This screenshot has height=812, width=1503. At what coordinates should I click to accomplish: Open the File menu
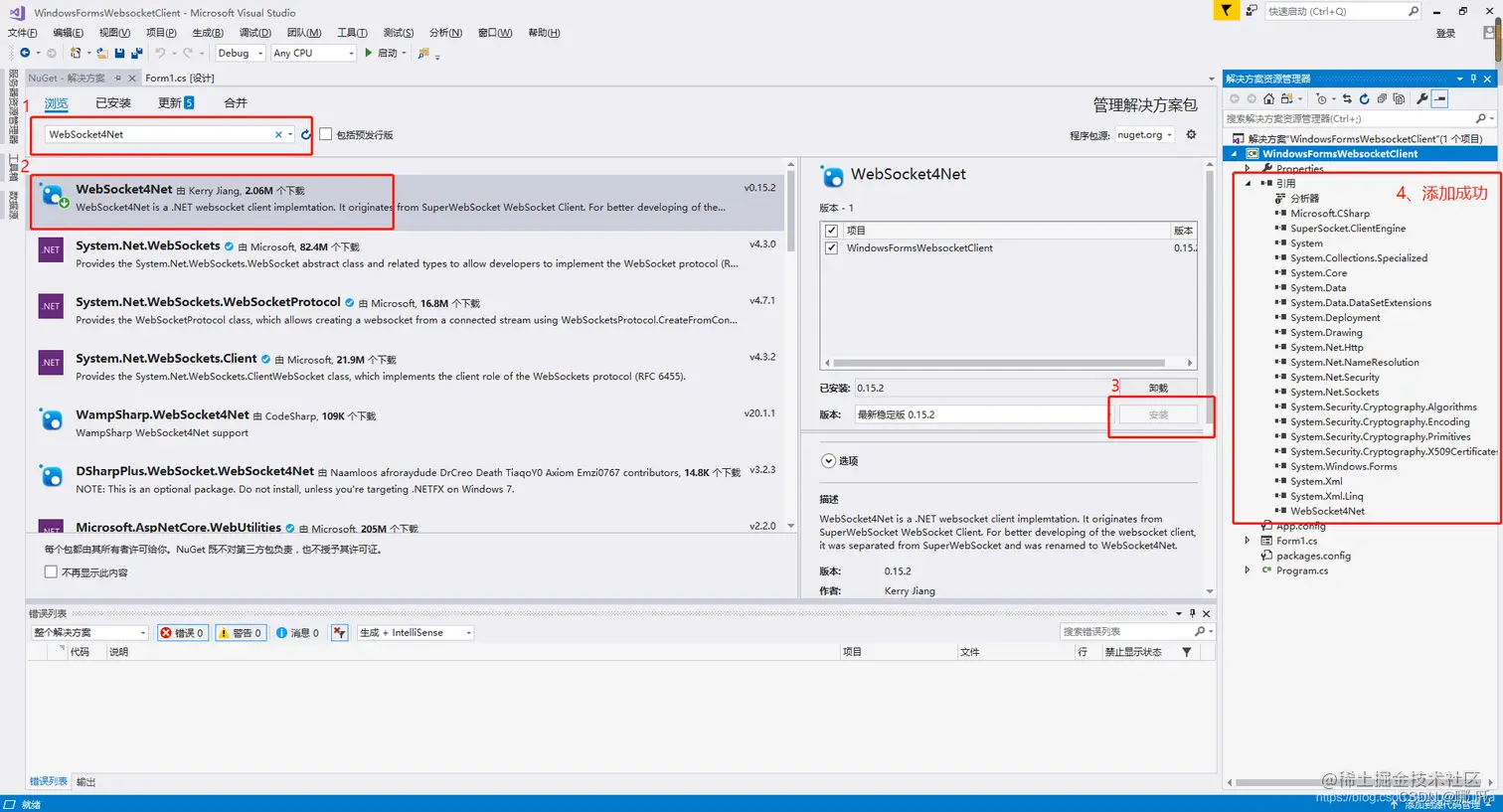tap(22, 33)
